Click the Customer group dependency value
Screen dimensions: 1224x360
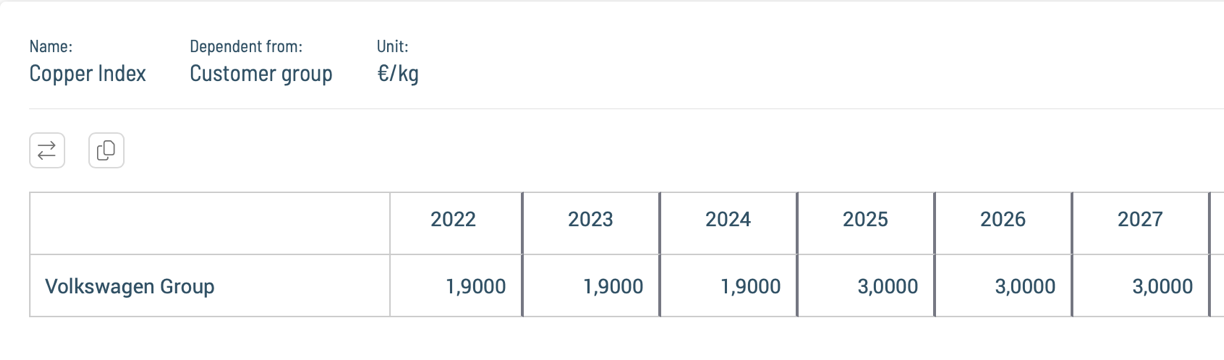261,74
